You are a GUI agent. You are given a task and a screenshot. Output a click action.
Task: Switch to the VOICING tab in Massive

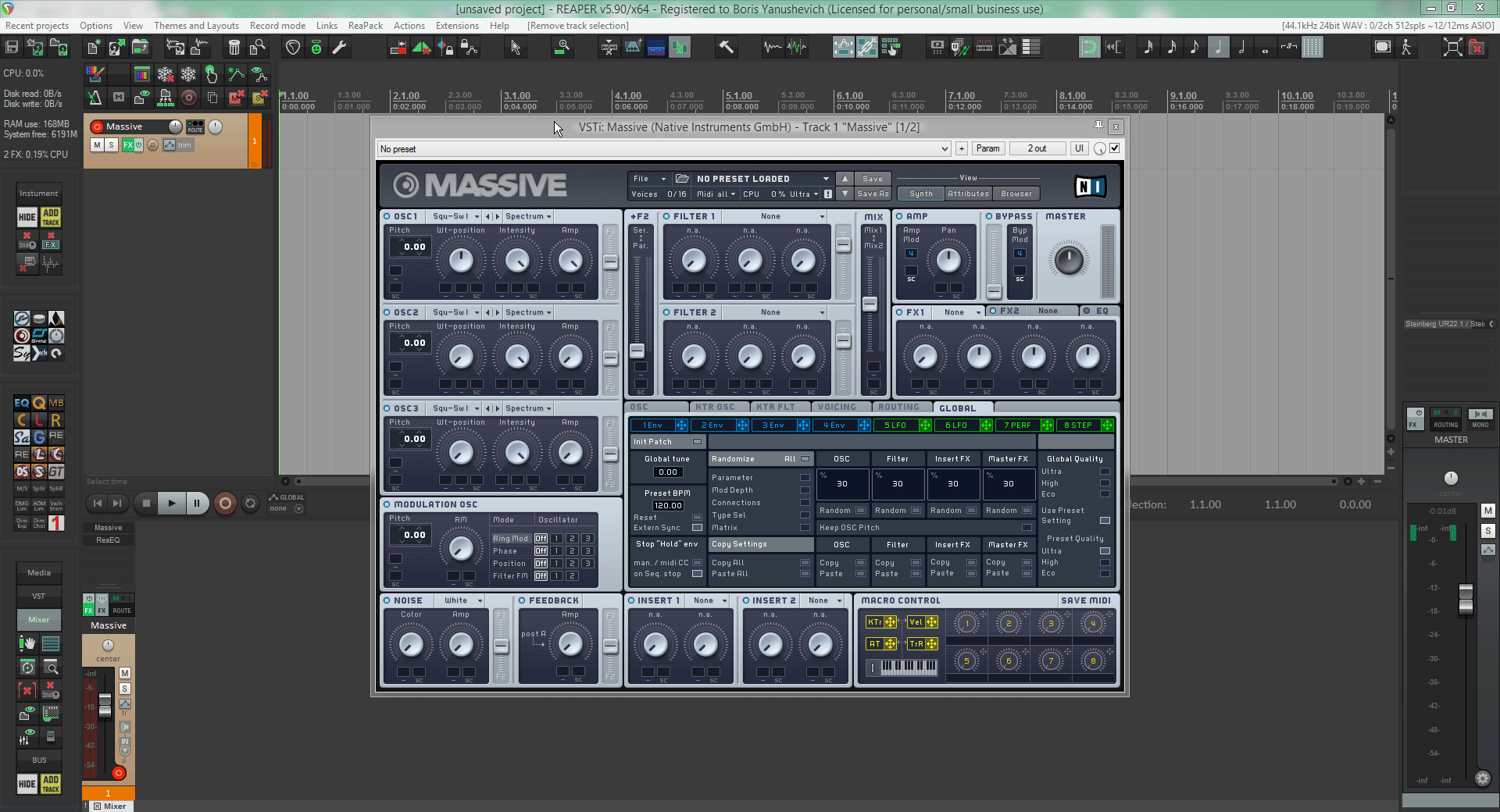pyautogui.click(x=836, y=407)
